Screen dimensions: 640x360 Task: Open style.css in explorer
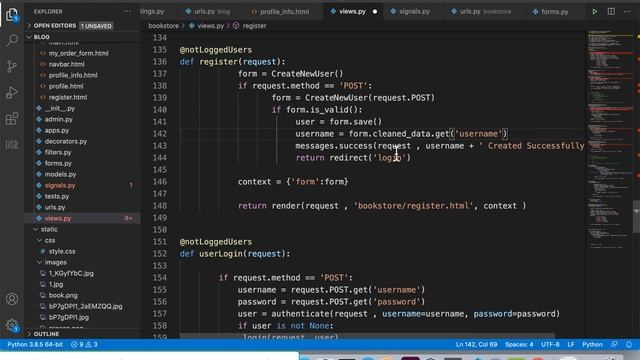coord(62,251)
